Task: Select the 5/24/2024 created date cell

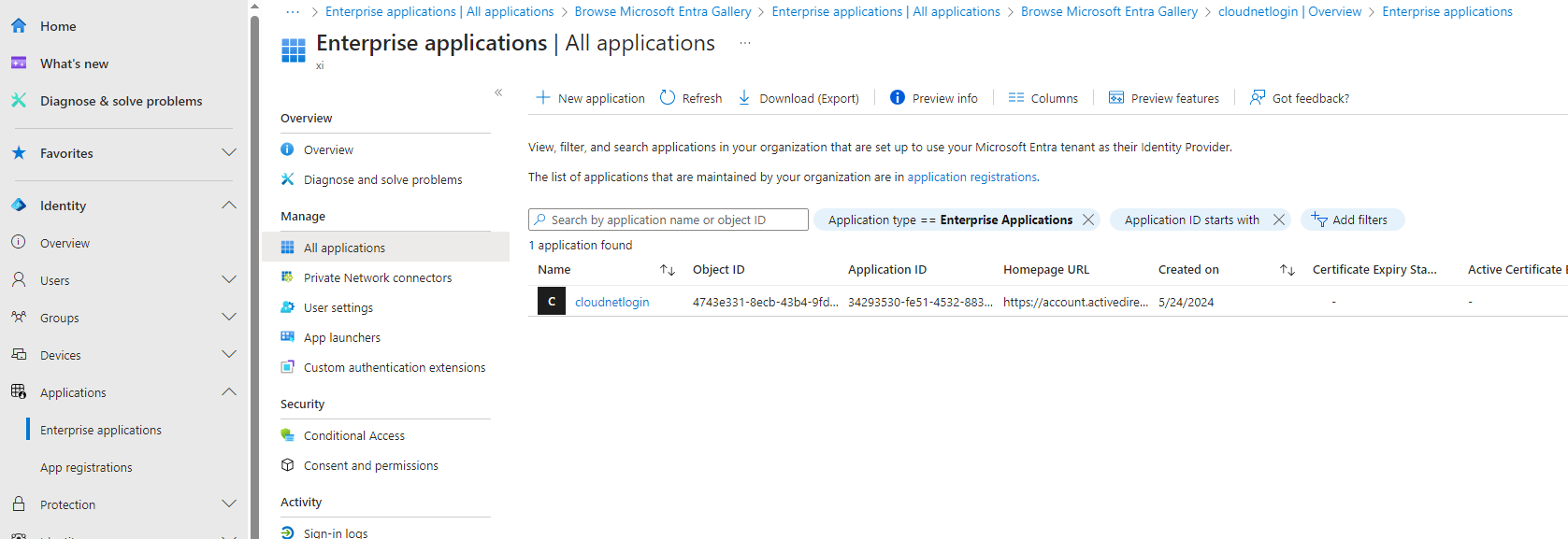Action: click(x=1186, y=302)
